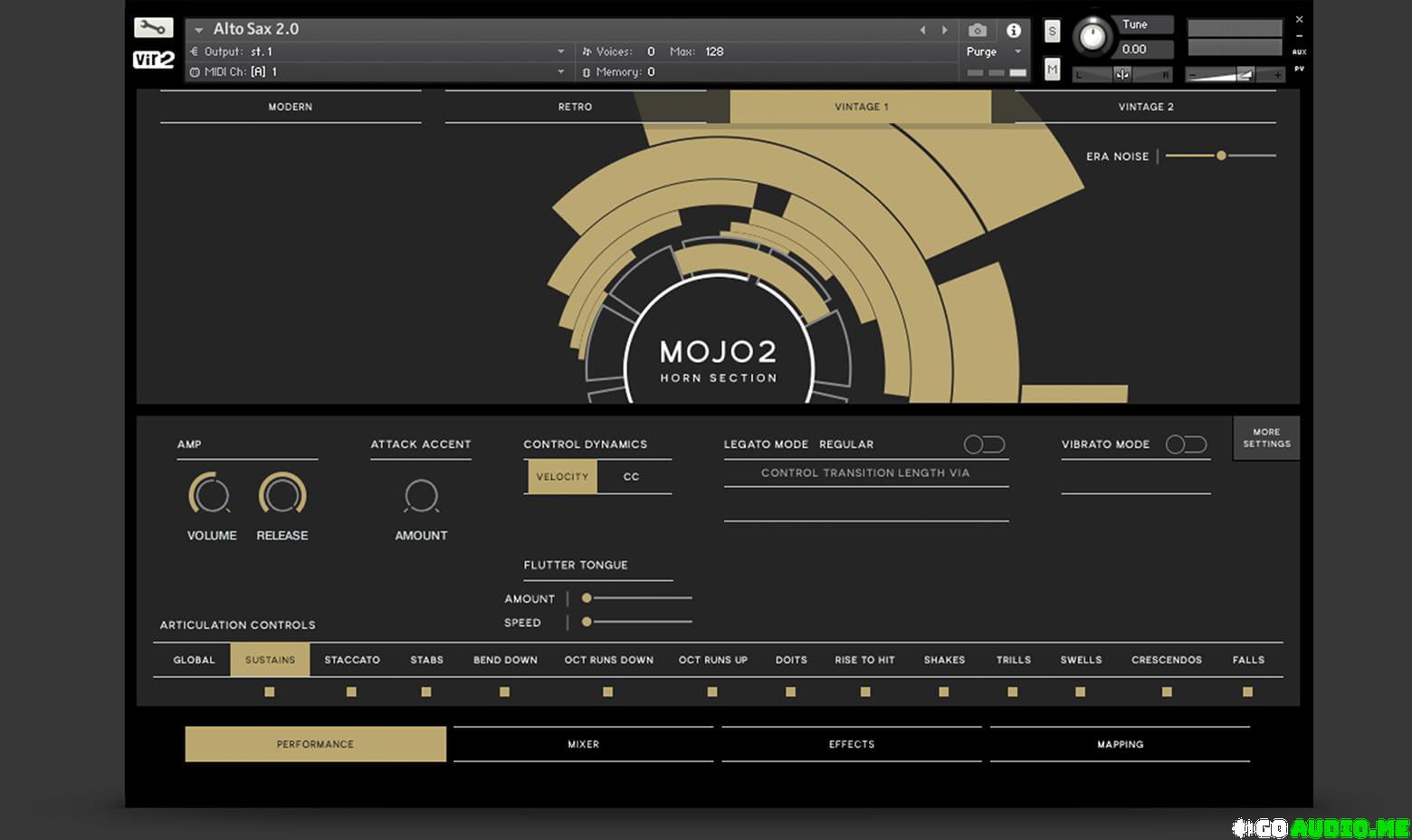
Task: Open instrument options via wrench icon
Action: [153, 28]
